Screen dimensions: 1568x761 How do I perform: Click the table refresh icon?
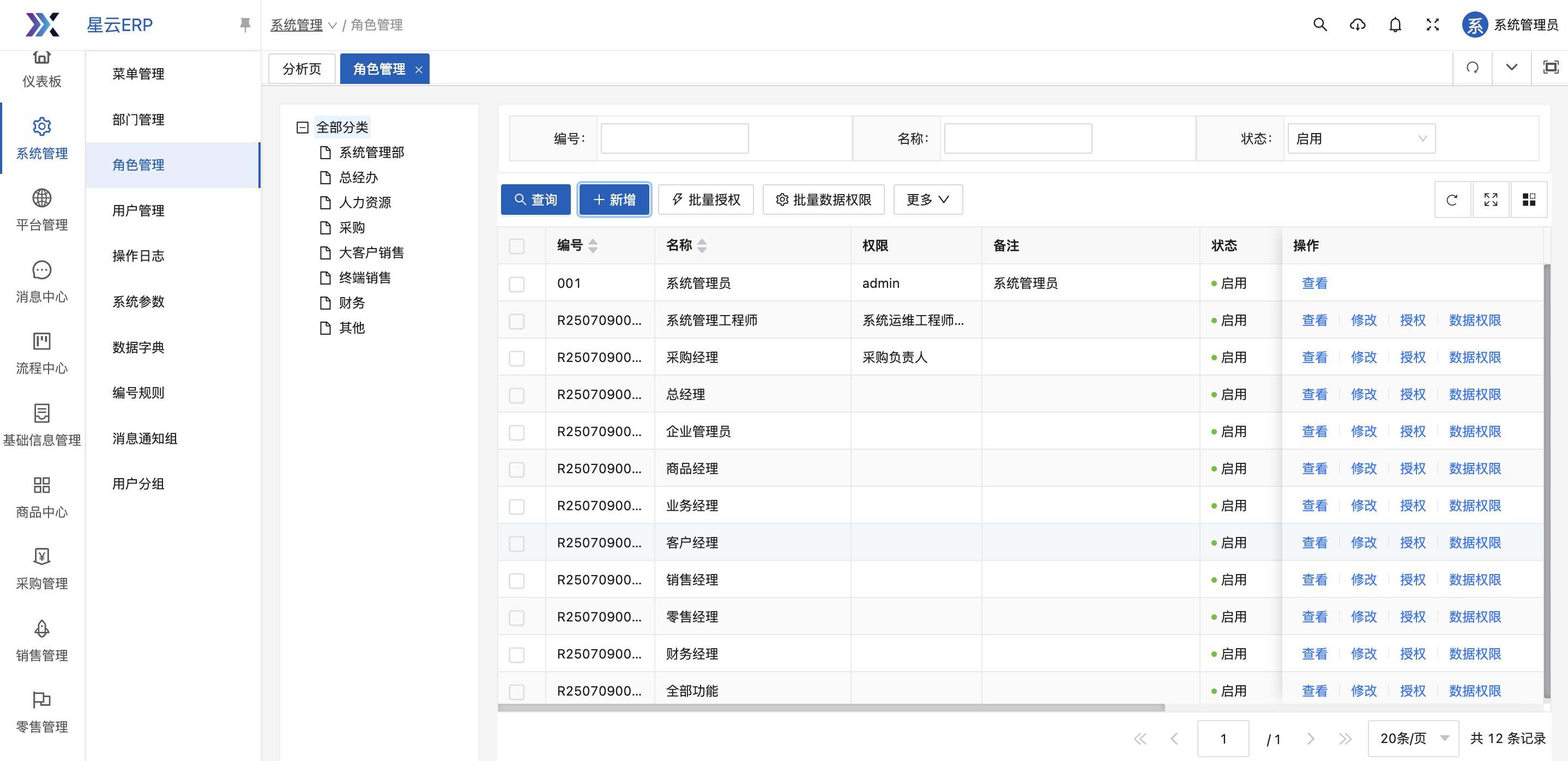(1452, 200)
